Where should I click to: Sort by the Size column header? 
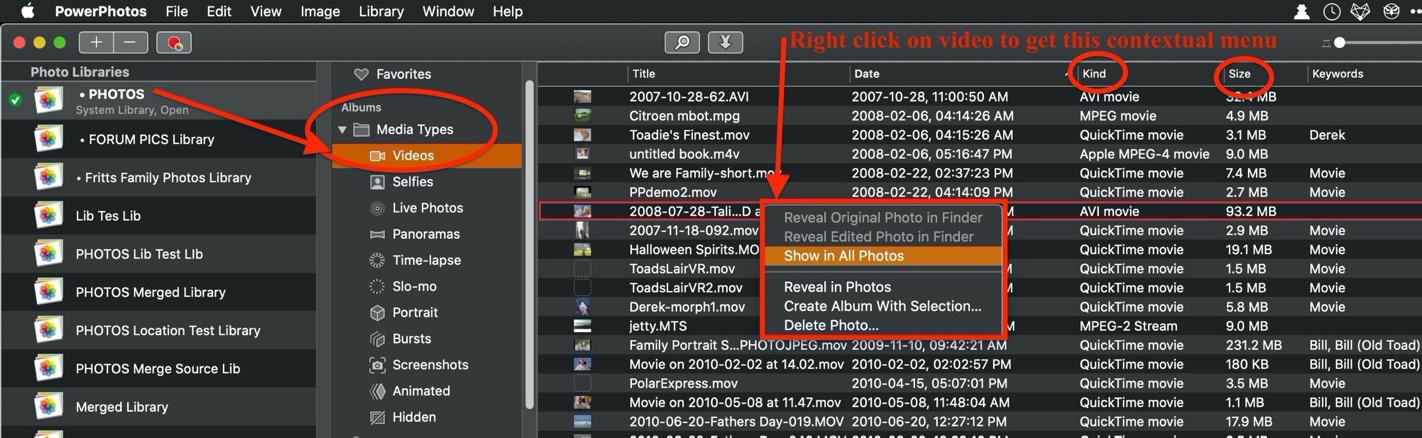tap(1265, 74)
